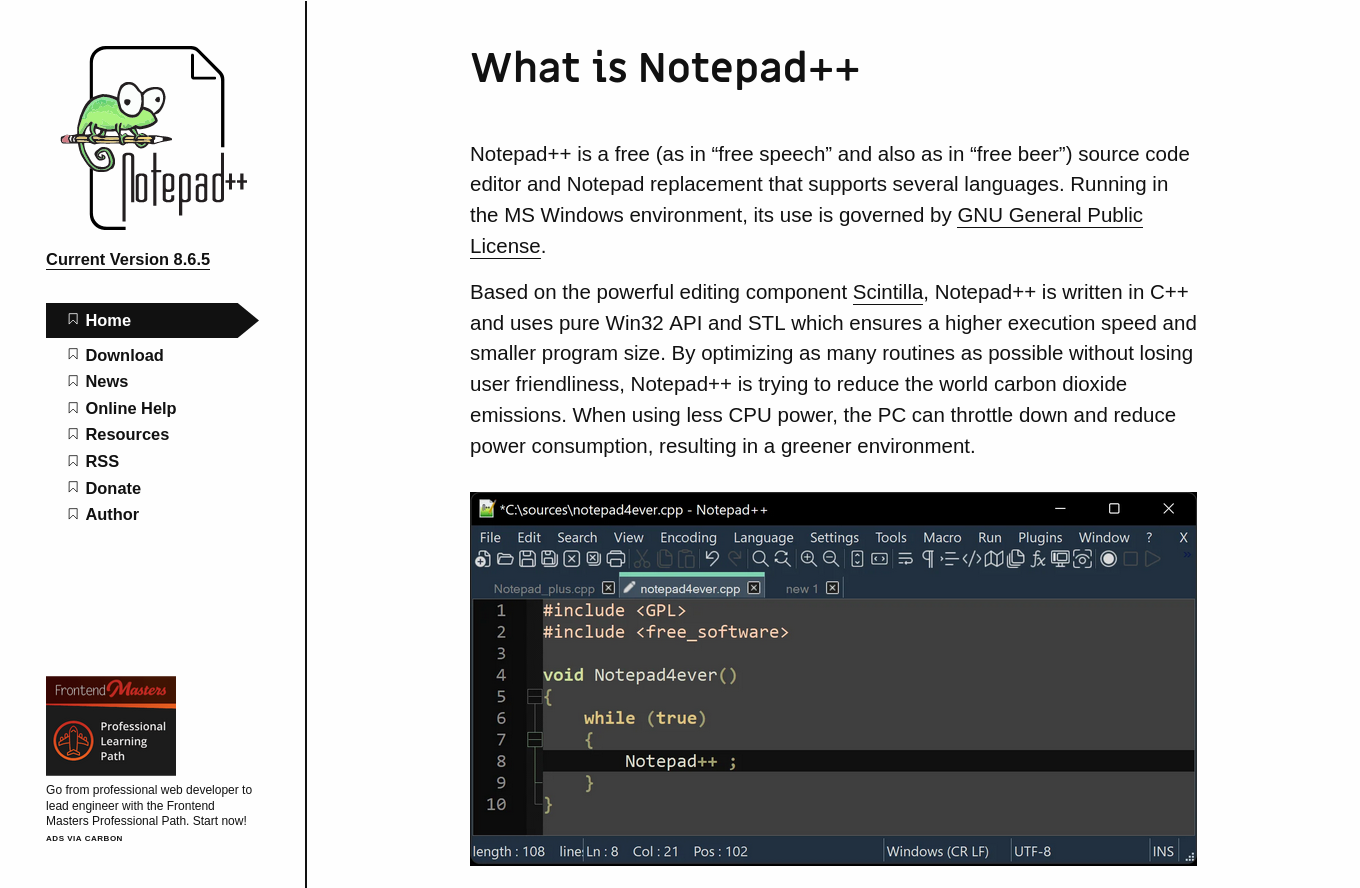Open the Tools menu
This screenshot has height=888, width=1360.
(891, 537)
